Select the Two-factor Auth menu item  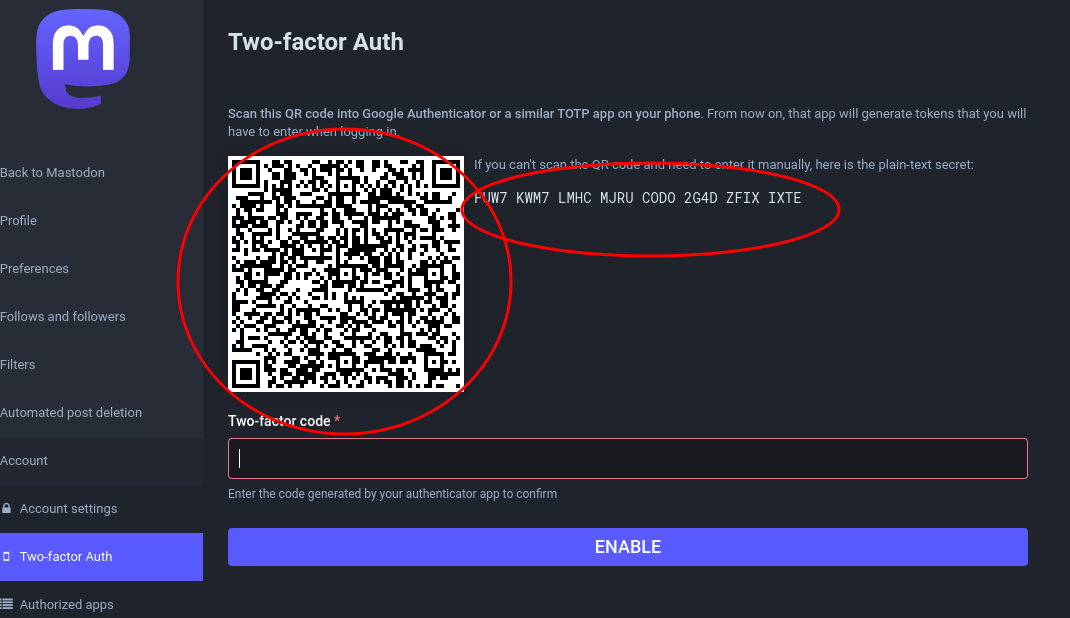click(x=101, y=557)
